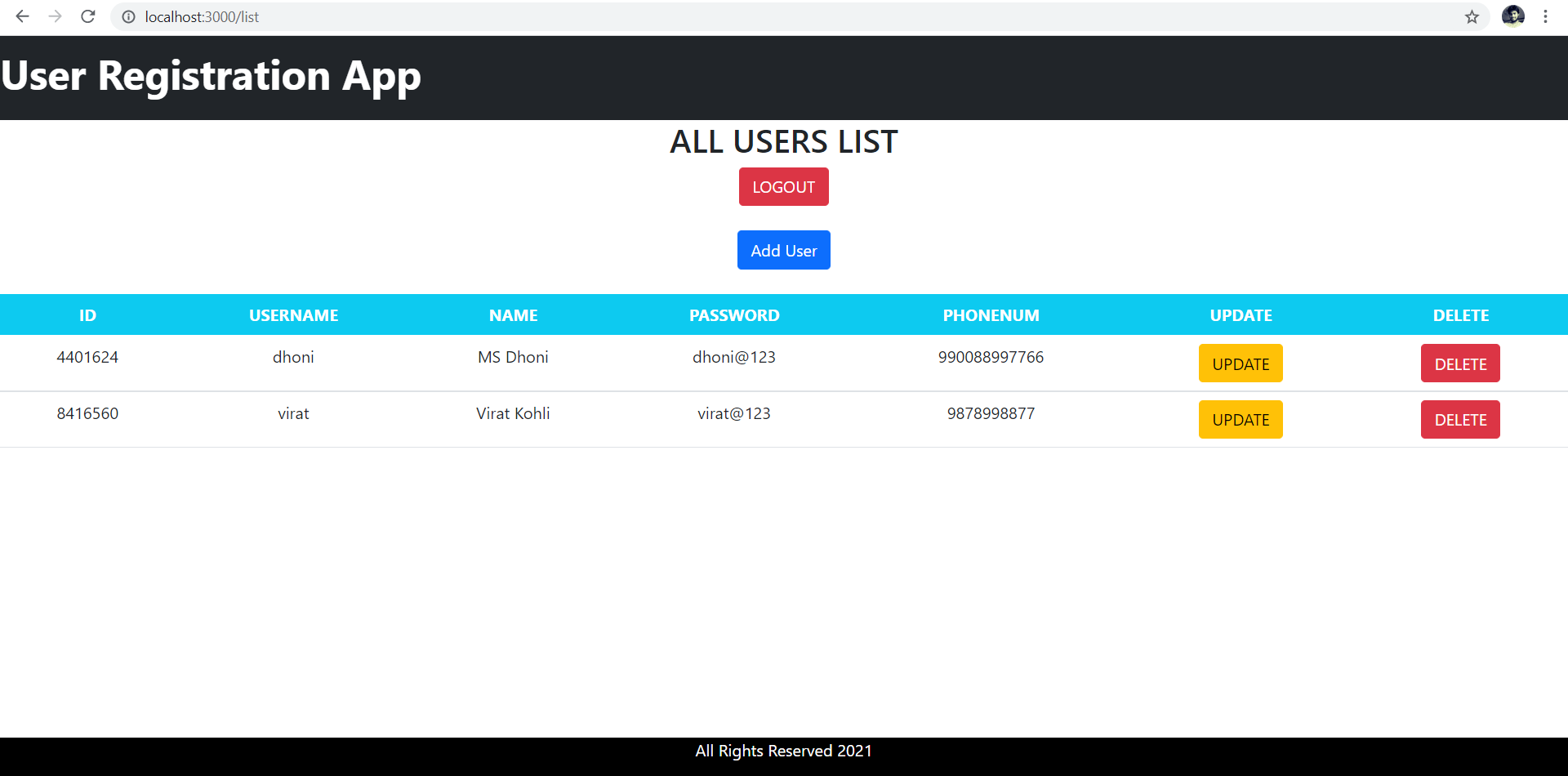
Task: Open the browser three-dot menu
Action: click(1545, 16)
